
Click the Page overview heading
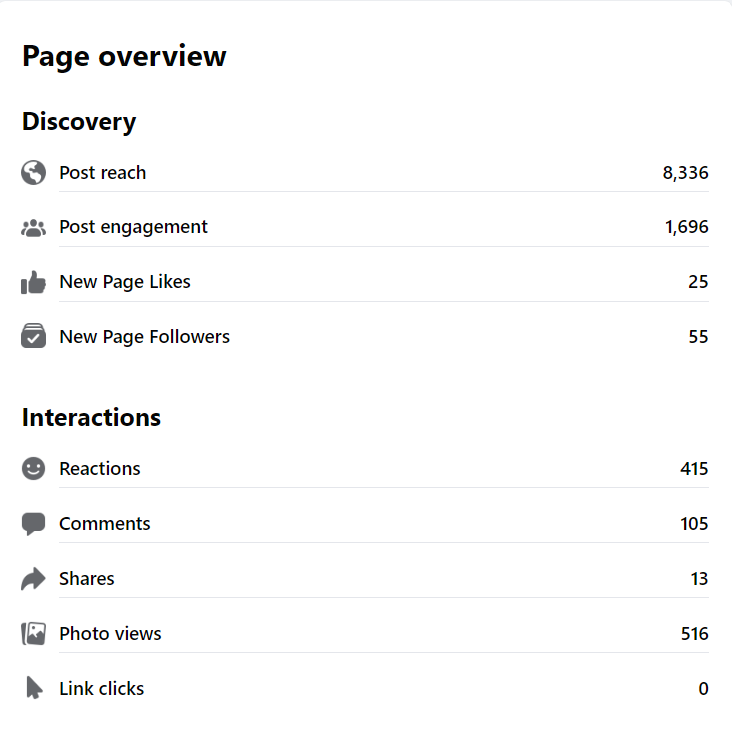click(x=124, y=57)
